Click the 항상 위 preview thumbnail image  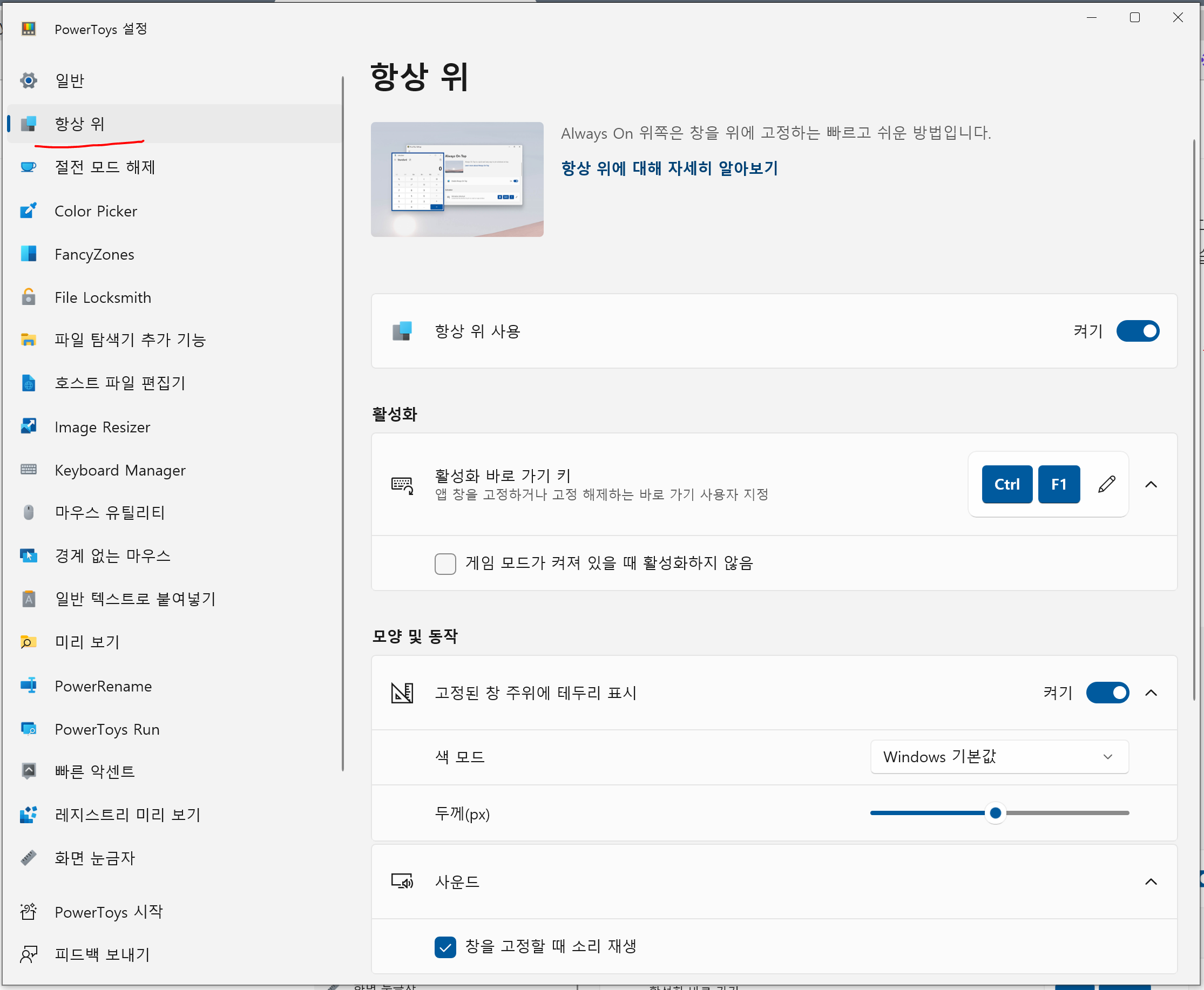(x=457, y=179)
